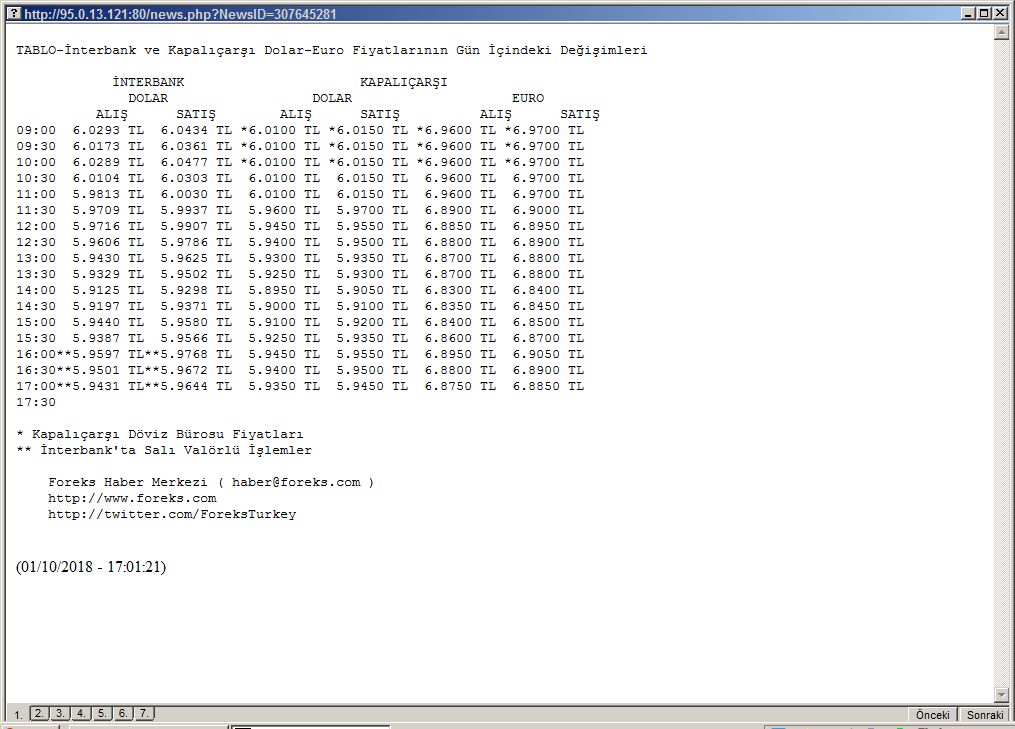Open page 4 tab

(x=81, y=713)
